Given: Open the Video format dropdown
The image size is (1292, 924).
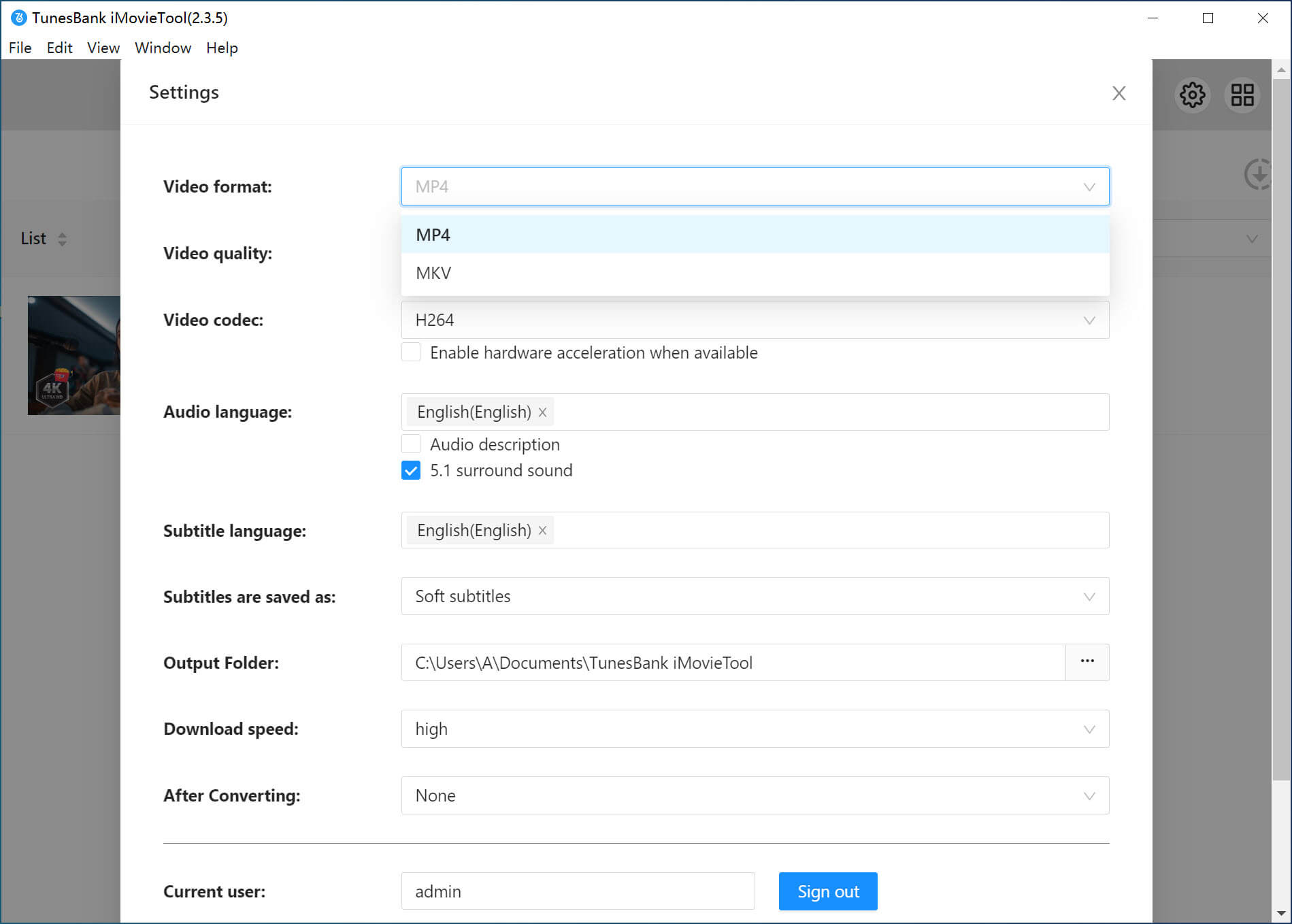Looking at the screenshot, I should 755,186.
